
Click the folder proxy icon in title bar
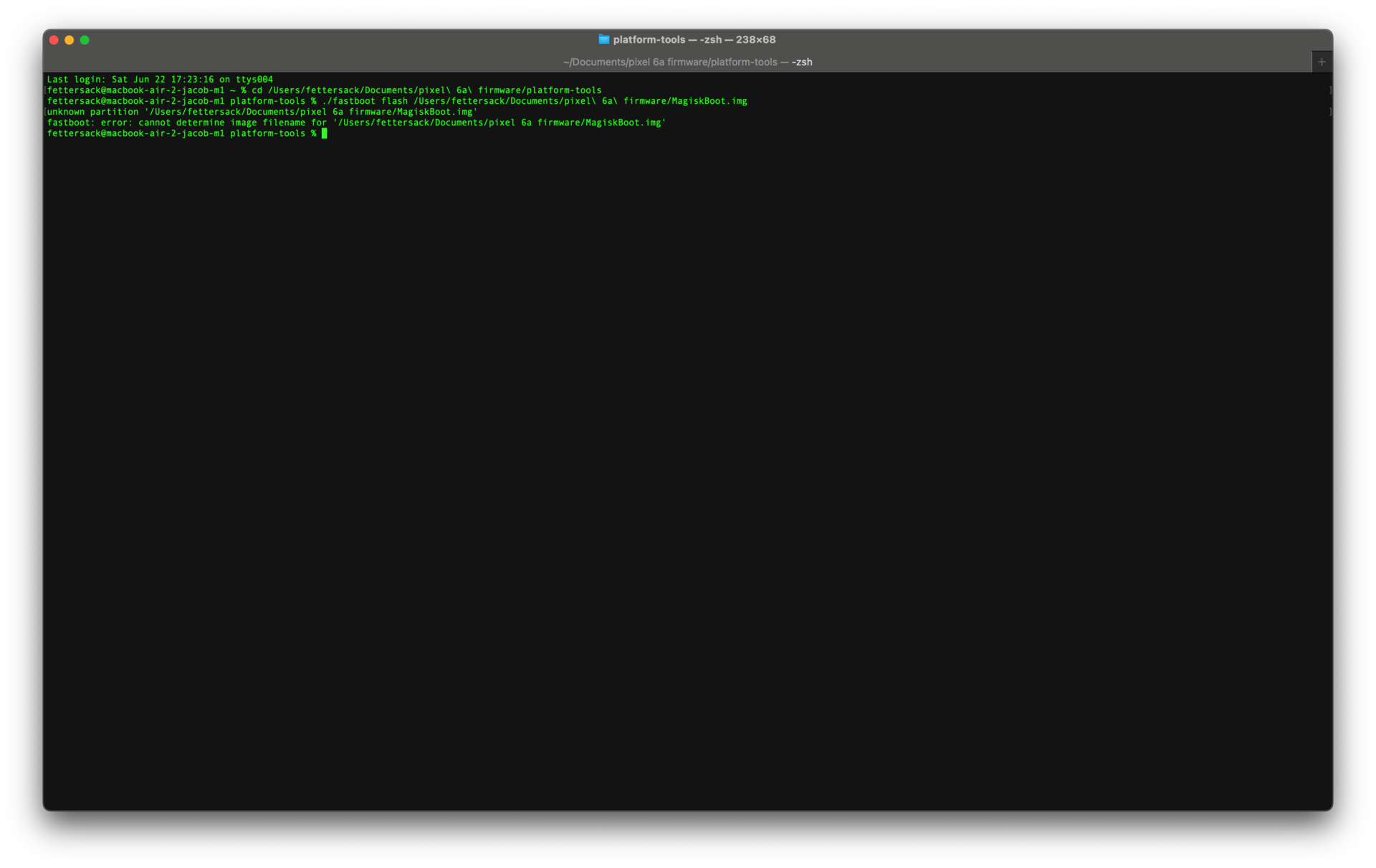click(603, 39)
